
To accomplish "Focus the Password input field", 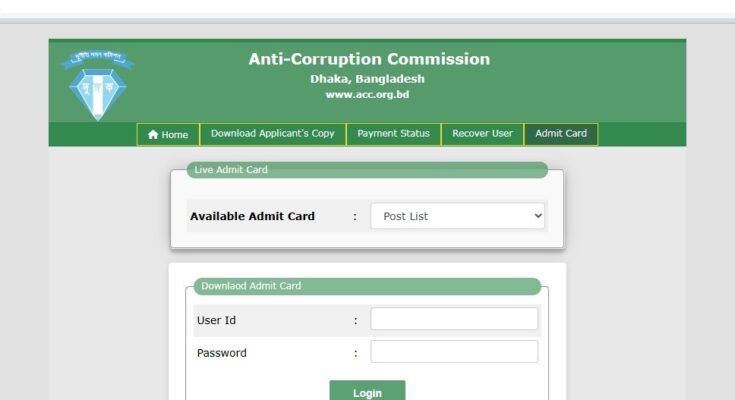I will coord(454,352).
